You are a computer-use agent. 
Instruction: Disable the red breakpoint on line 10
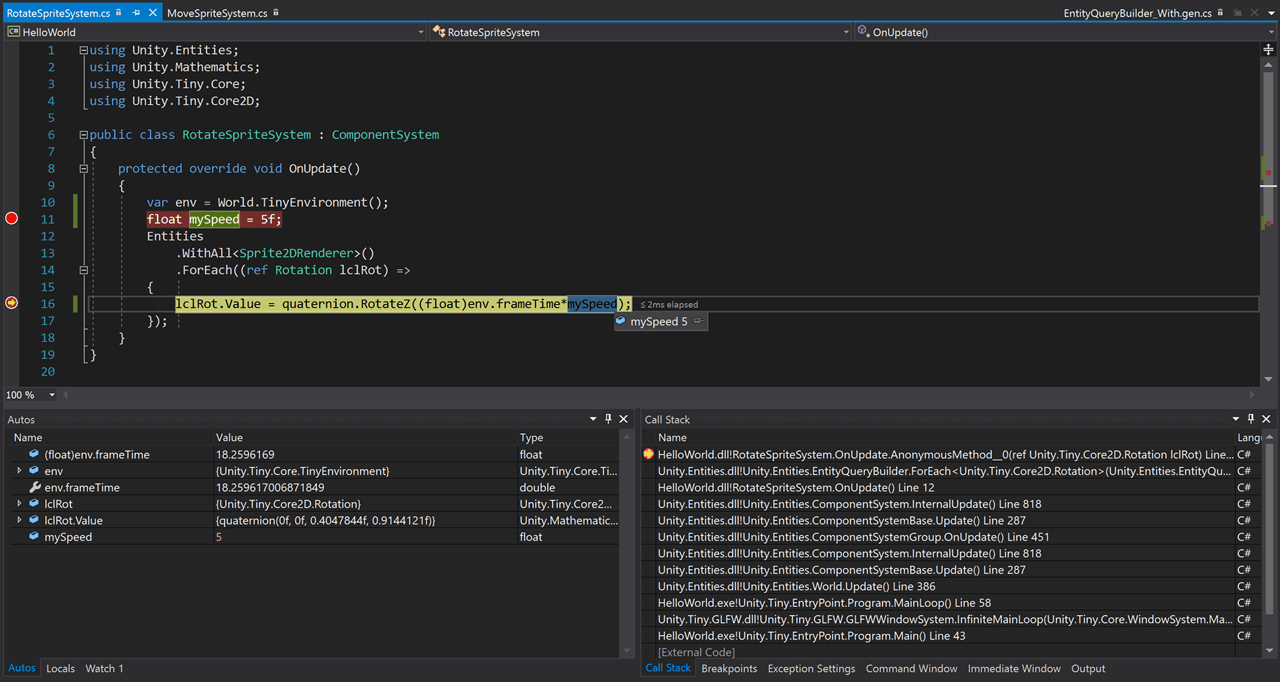(10, 218)
